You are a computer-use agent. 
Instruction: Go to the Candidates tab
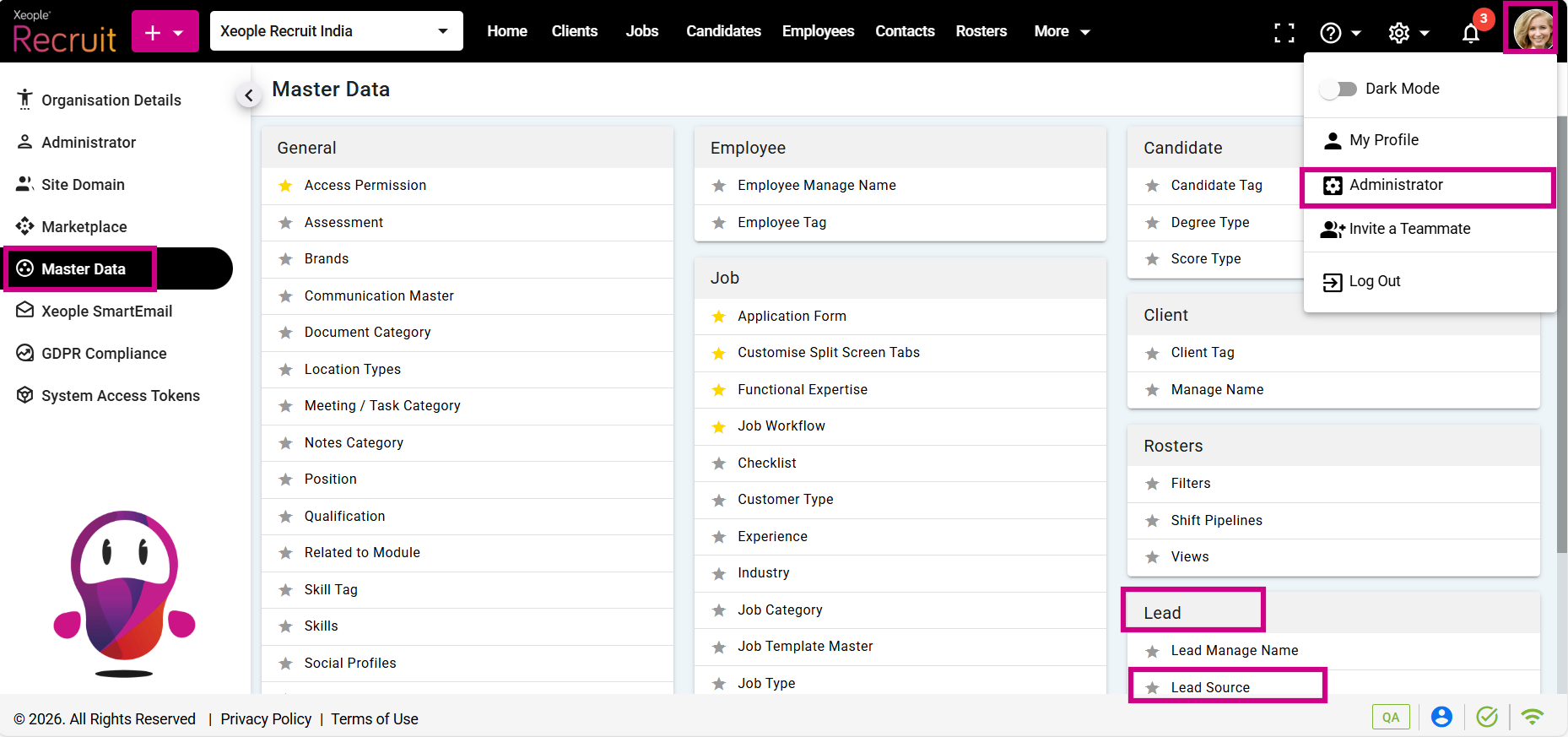coord(723,31)
